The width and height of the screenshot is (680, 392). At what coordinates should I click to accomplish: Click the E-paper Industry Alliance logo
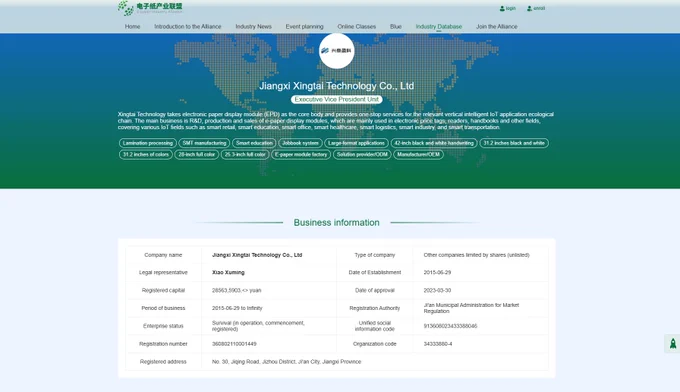[150, 8]
